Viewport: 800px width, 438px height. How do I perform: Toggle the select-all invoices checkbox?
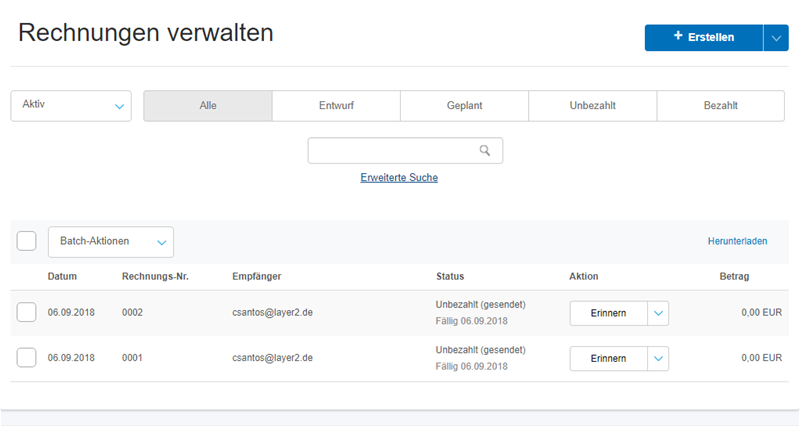[x=27, y=241]
